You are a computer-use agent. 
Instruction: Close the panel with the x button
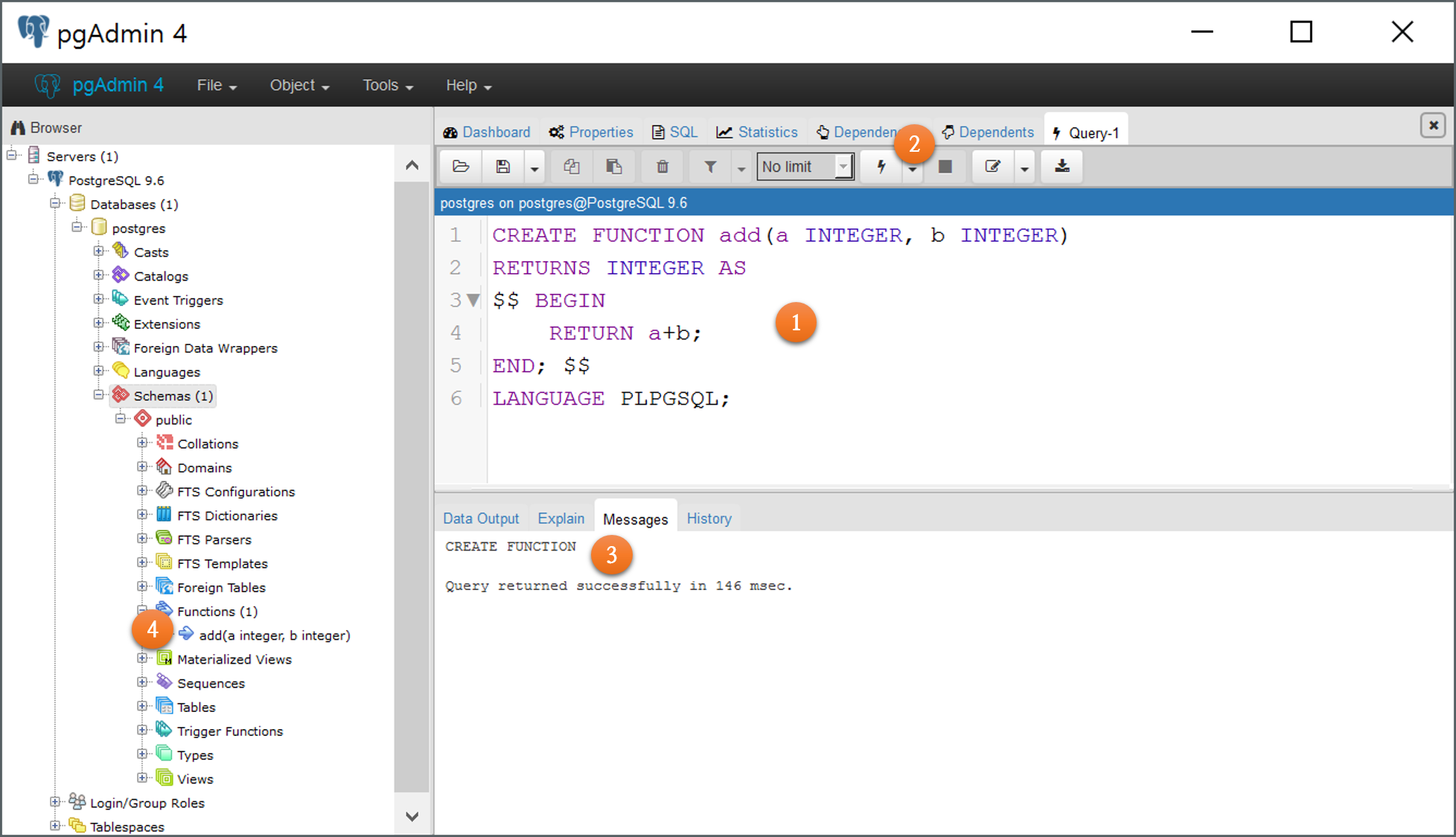pos(1433,125)
